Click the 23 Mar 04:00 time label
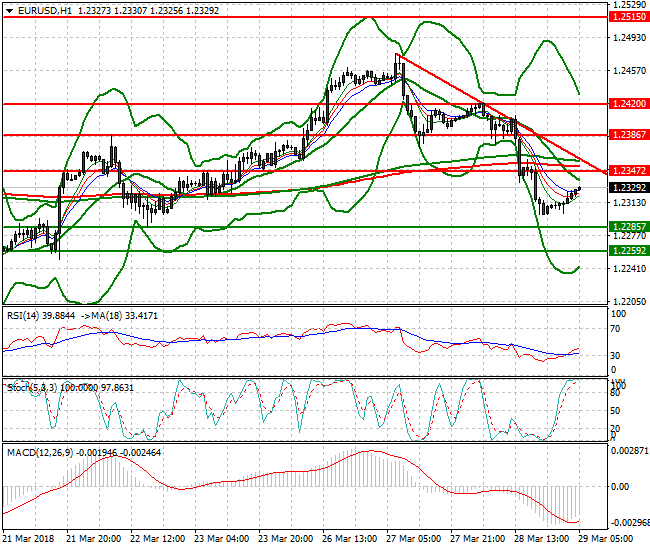Screen dimensions: 650x550 (221, 539)
